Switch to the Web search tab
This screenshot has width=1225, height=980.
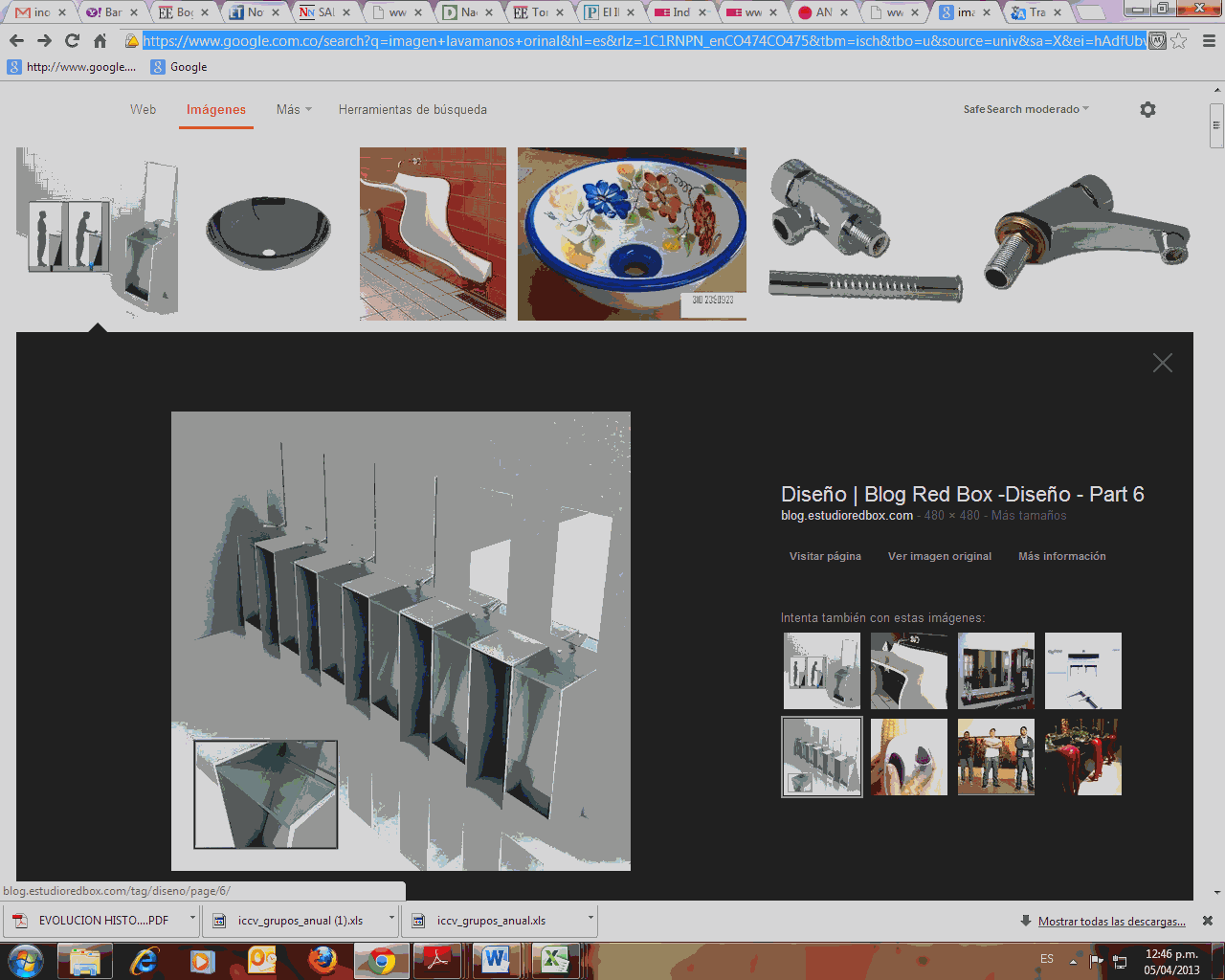pos(143,110)
